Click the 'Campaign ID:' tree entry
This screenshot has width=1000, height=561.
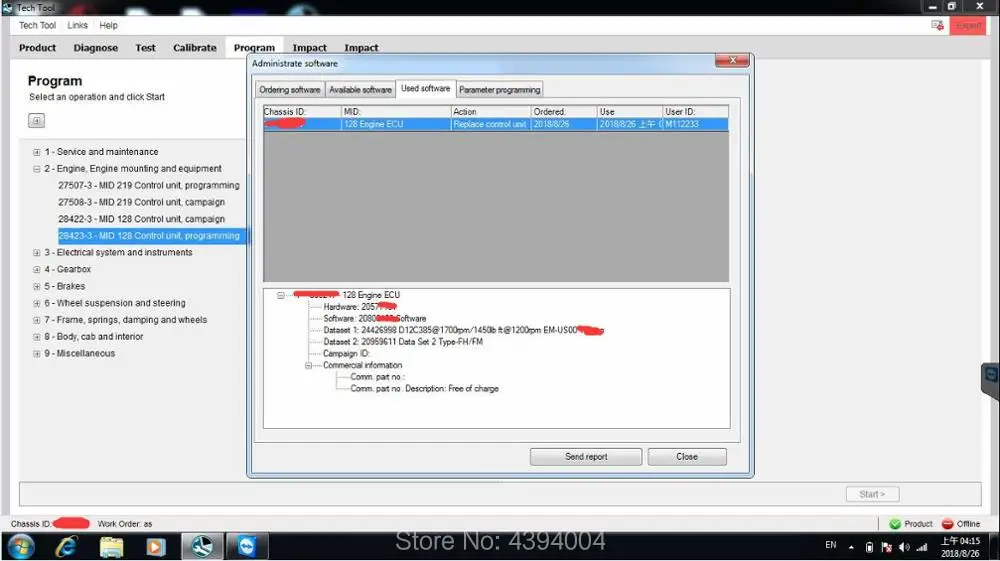tap(346, 353)
